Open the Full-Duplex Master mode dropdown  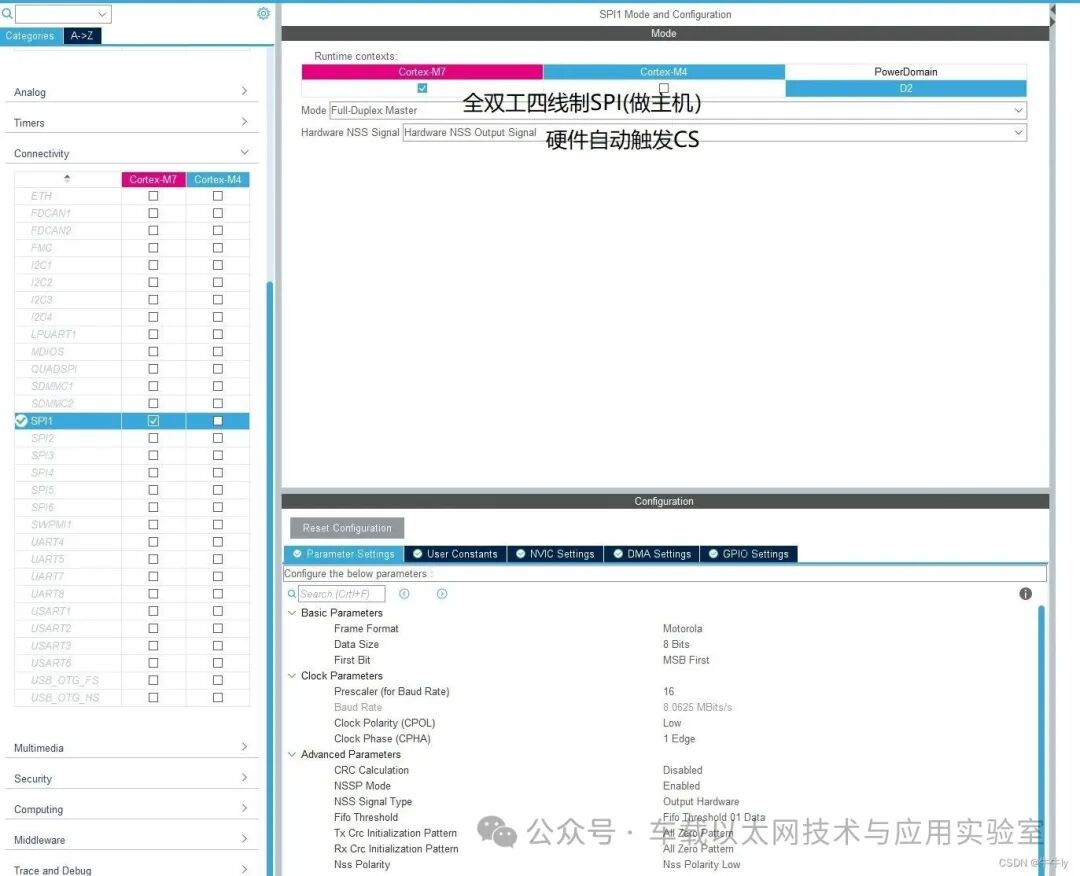[678, 110]
